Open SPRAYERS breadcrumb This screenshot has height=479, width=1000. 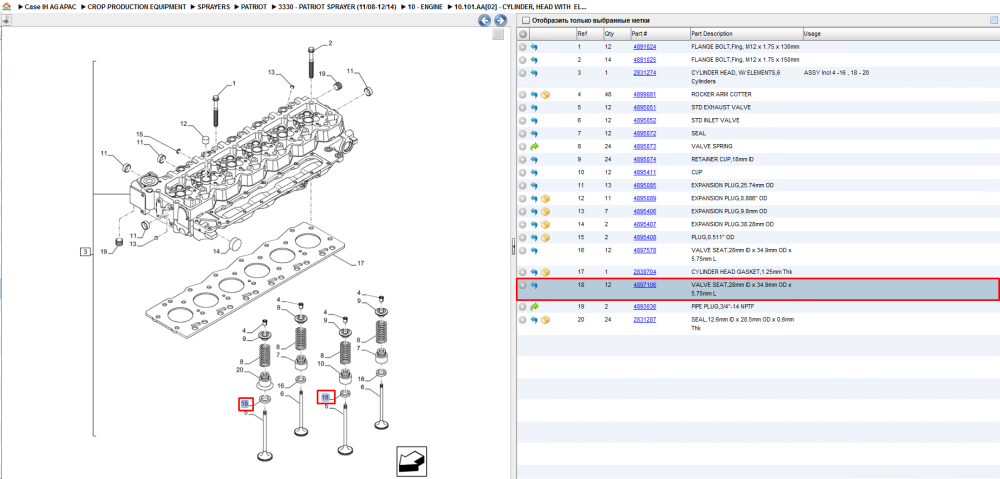tap(214, 6)
